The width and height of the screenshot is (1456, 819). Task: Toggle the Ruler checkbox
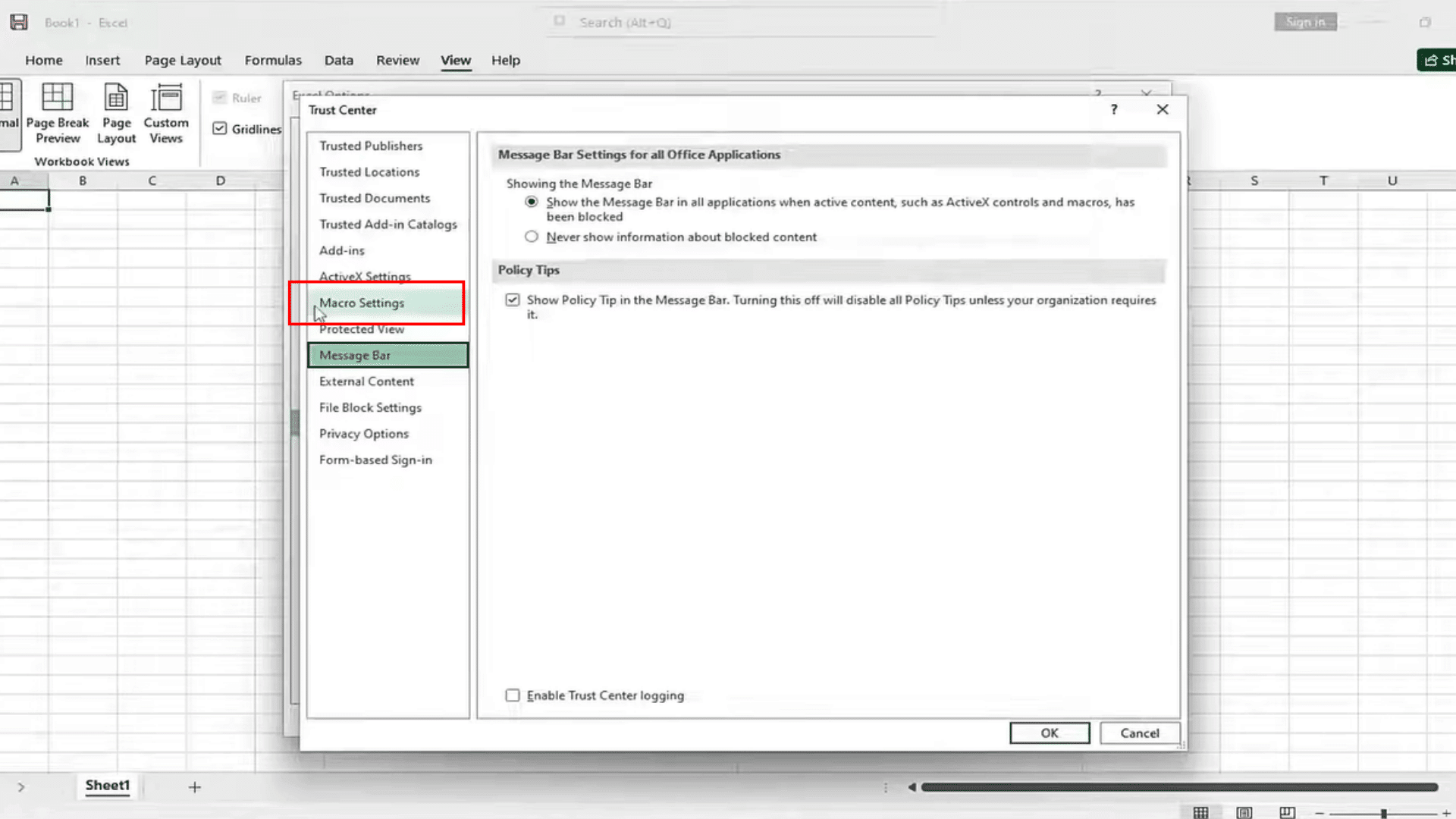(x=220, y=97)
